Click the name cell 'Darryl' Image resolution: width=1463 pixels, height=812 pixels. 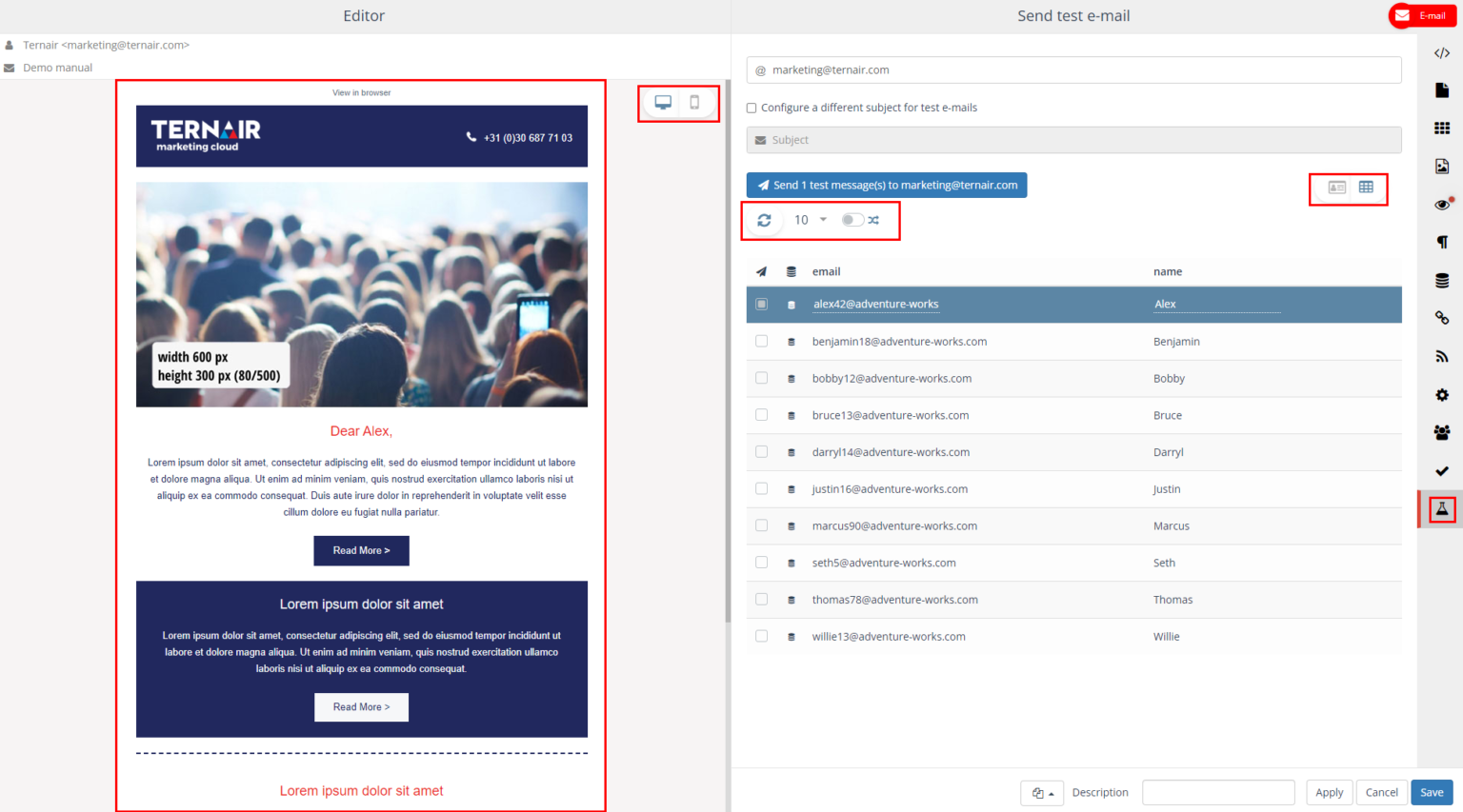[1169, 453]
